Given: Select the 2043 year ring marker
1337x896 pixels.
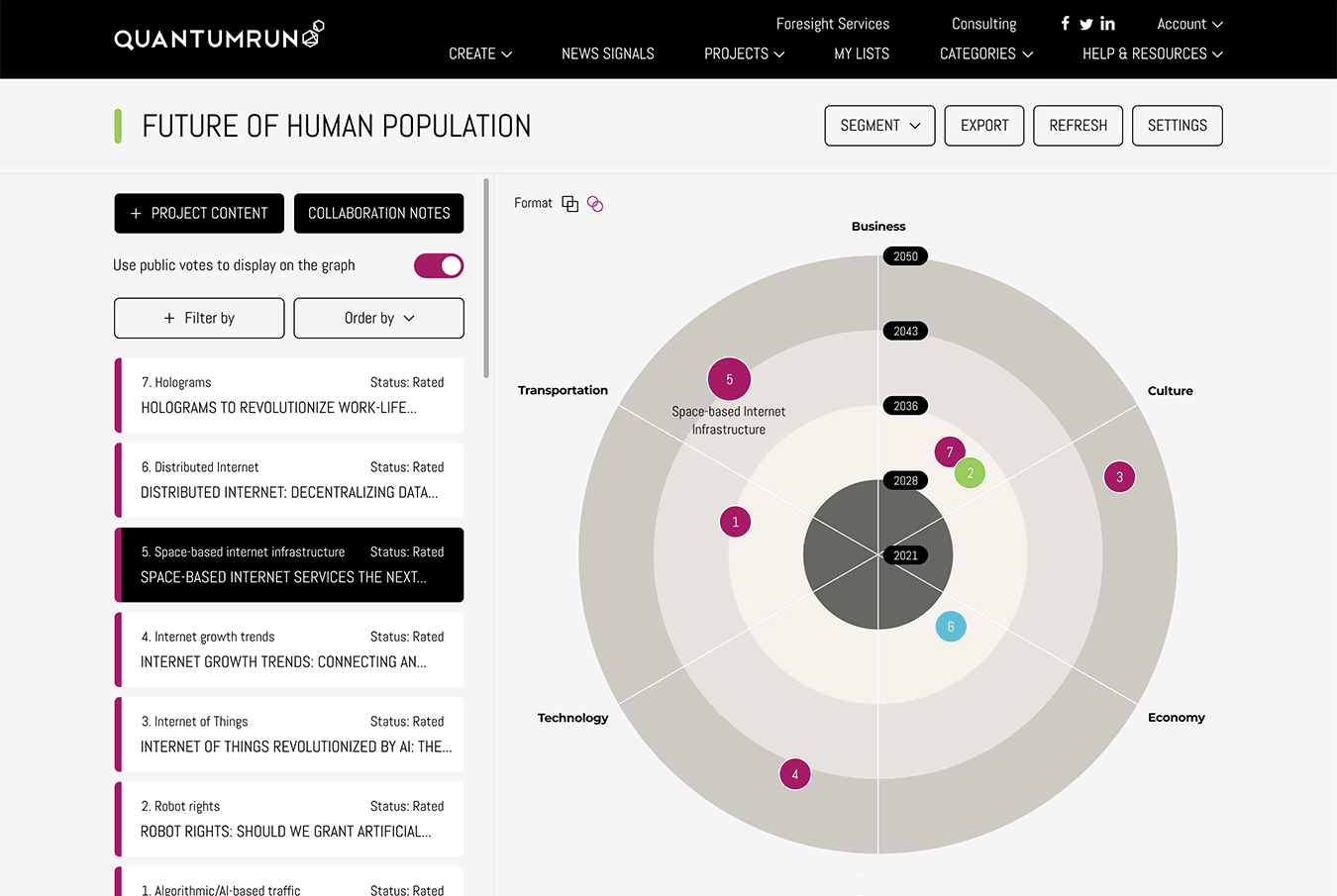Looking at the screenshot, I should [x=905, y=331].
